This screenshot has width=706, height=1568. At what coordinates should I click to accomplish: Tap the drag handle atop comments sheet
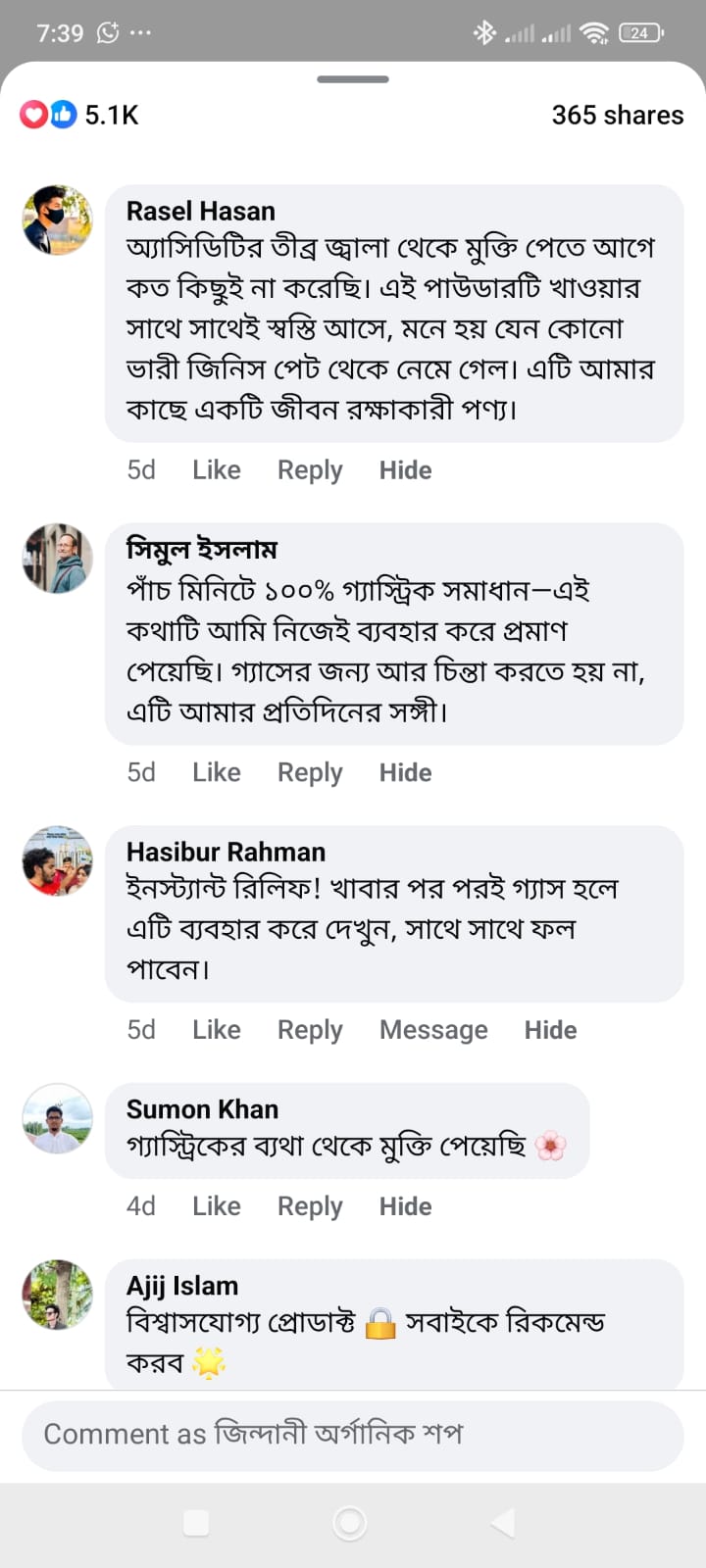(x=353, y=79)
